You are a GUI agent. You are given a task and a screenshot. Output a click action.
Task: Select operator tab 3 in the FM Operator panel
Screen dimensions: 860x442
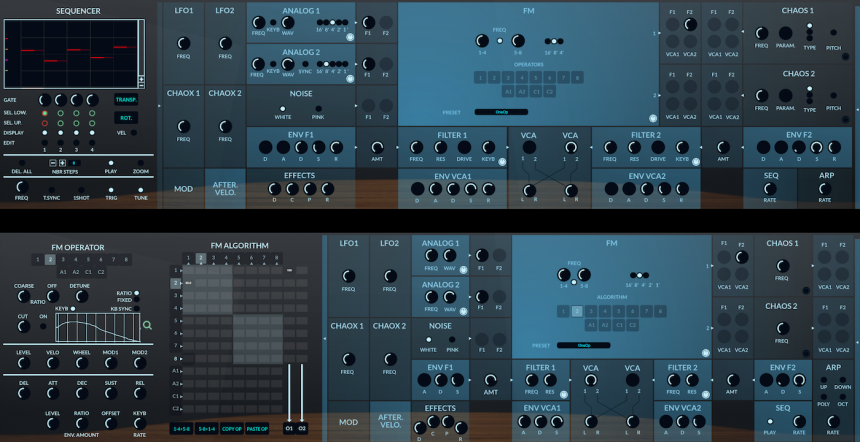point(63,260)
